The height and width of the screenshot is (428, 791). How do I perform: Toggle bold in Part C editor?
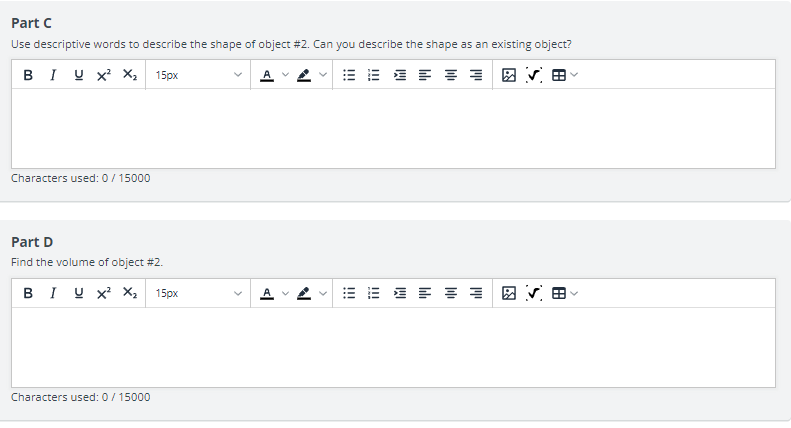(28, 75)
